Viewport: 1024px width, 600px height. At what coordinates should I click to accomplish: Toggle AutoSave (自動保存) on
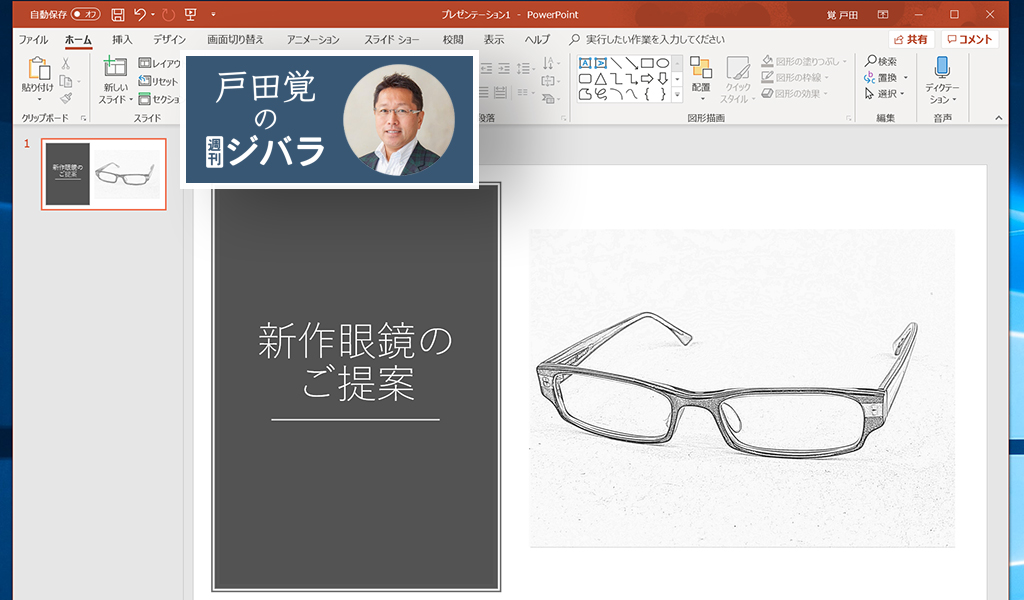coord(85,14)
